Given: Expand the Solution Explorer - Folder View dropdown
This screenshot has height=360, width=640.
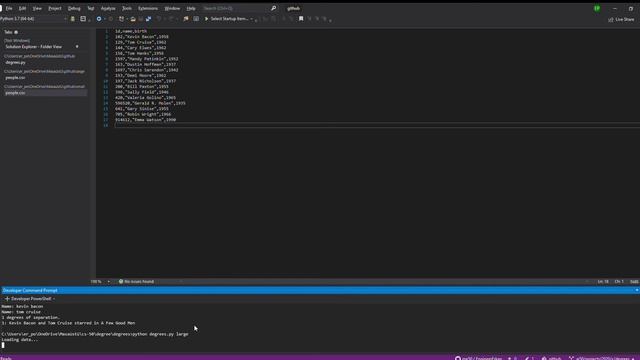Looking at the screenshot, I should click(77, 47).
